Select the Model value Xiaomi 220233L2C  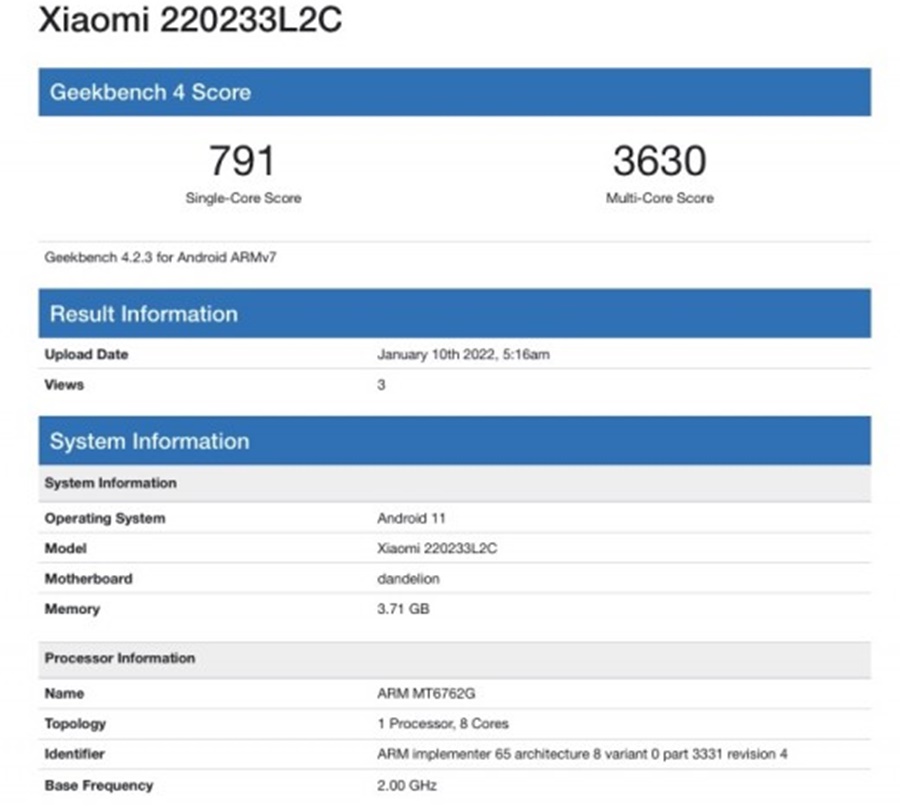pos(437,548)
